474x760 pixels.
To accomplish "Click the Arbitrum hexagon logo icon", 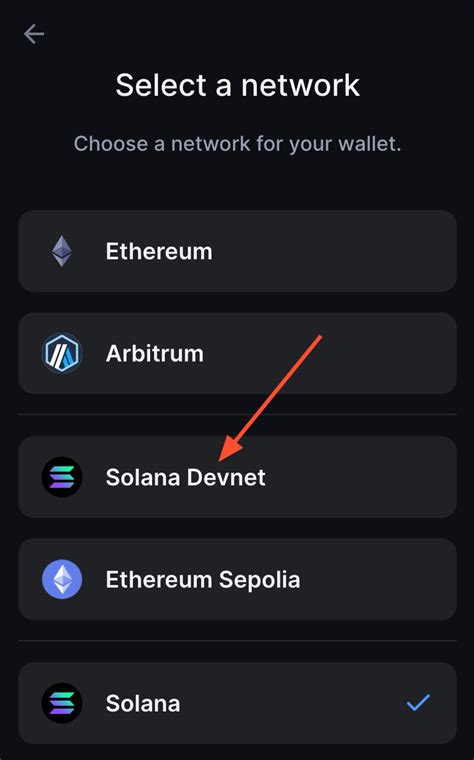I will [x=62, y=353].
